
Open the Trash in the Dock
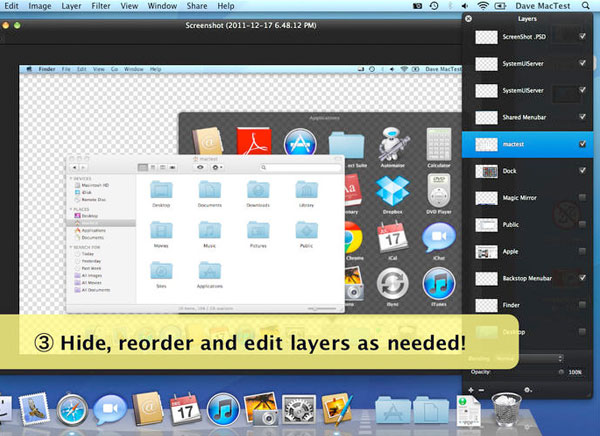506,410
